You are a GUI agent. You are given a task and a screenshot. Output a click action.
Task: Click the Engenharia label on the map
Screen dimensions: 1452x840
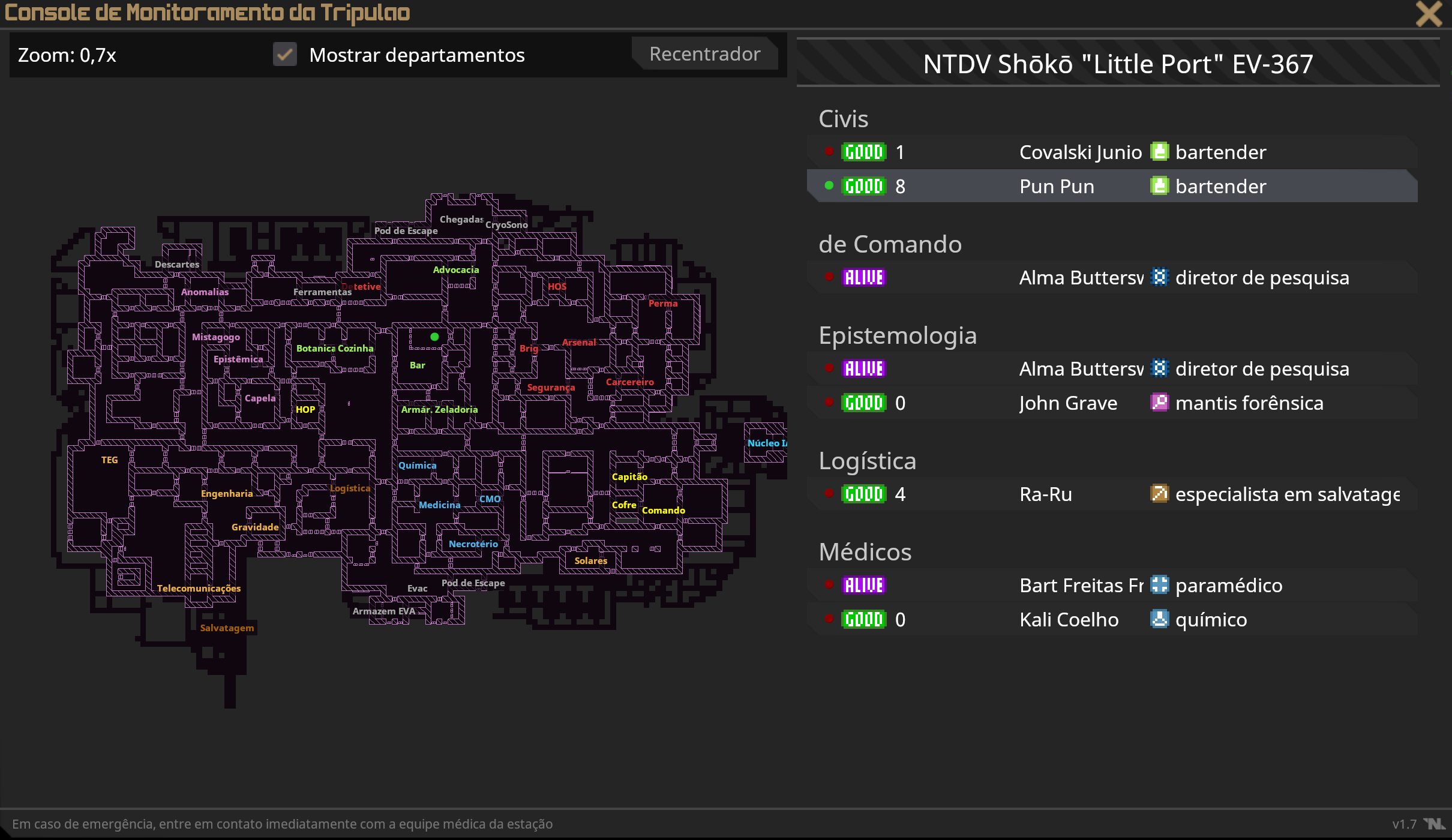point(227,494)
